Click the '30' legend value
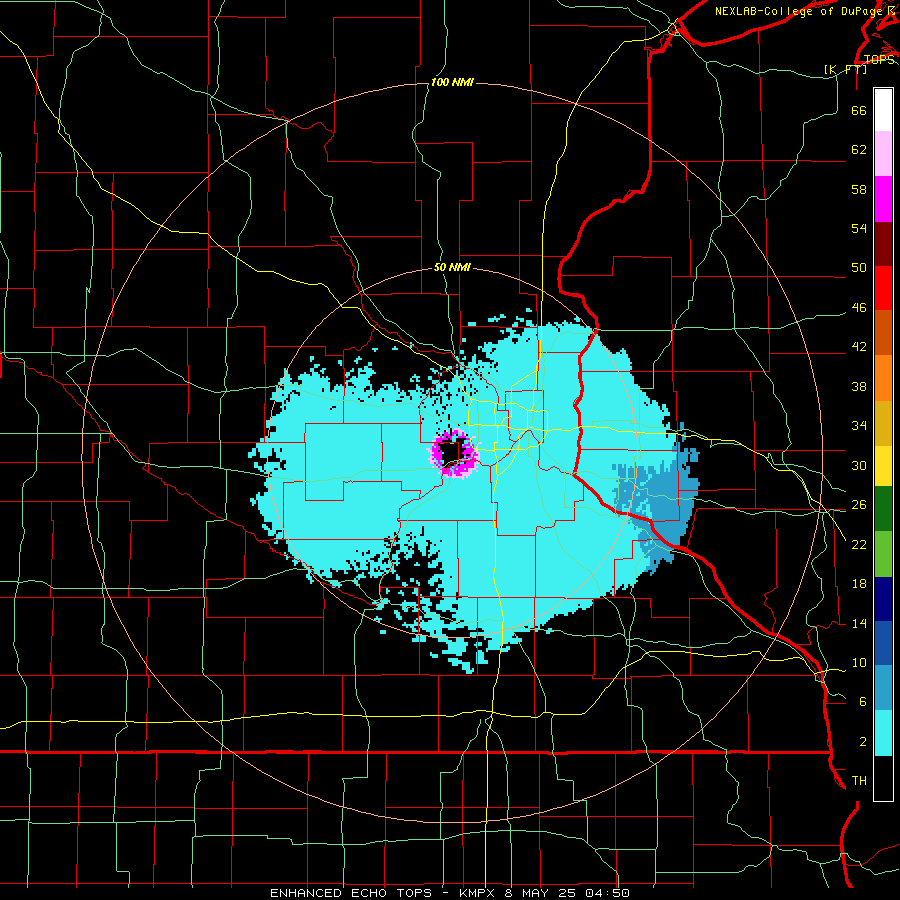 coord(859,465)
